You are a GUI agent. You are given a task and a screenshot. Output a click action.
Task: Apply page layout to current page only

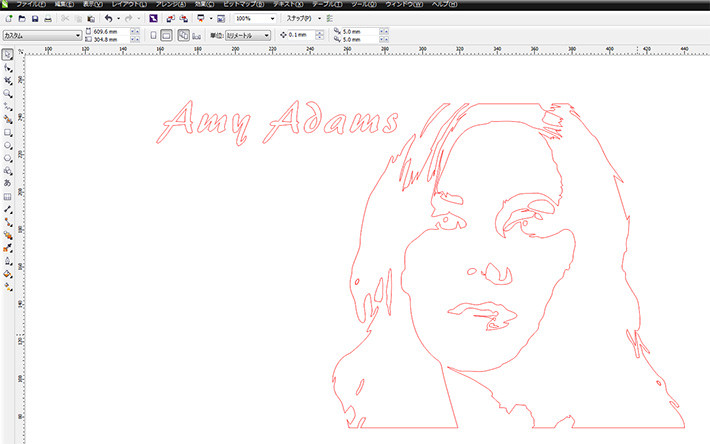pyautogui.click(x=197, y=35)
